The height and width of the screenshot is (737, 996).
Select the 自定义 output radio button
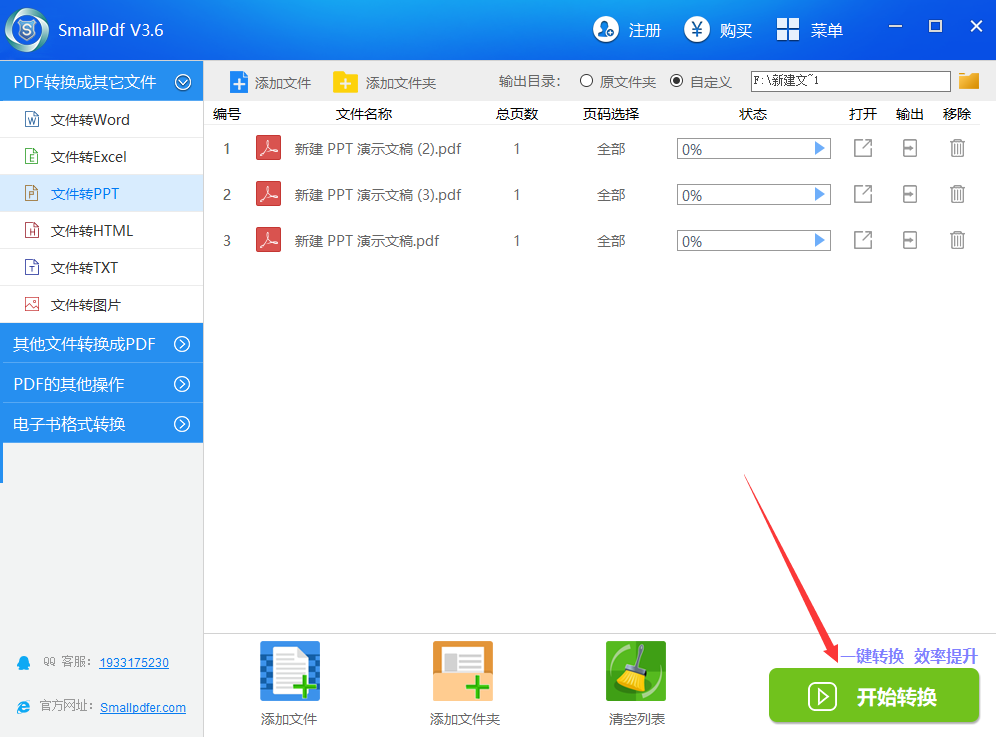(676, 81)
